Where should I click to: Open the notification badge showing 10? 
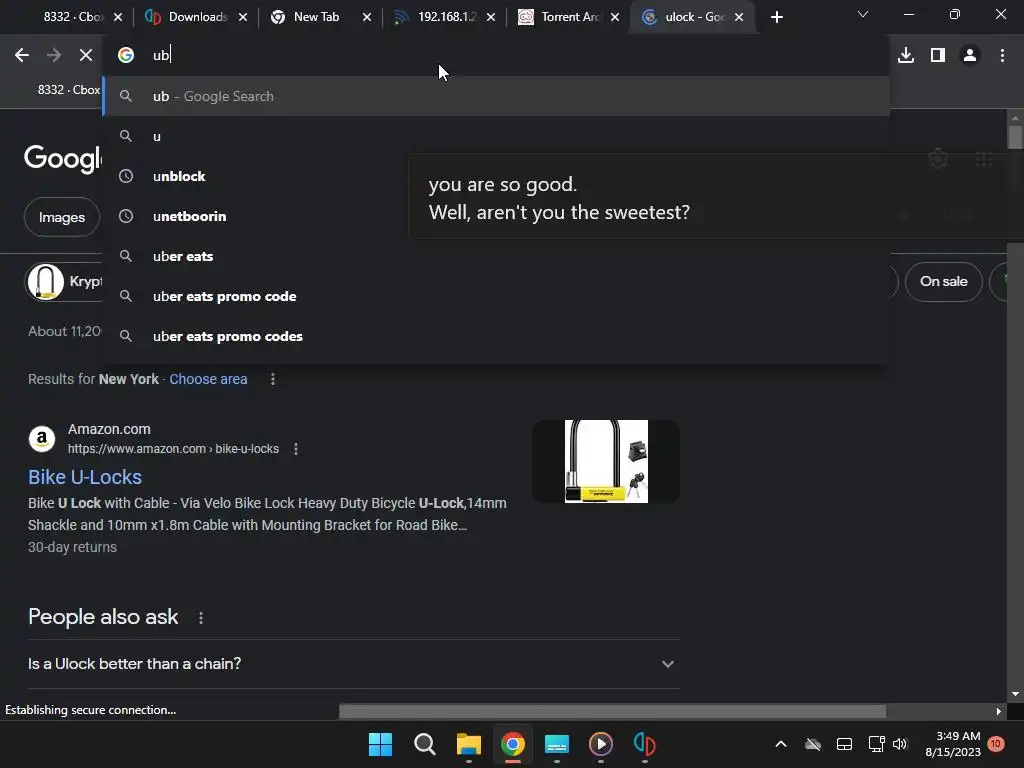pos(996,743)
